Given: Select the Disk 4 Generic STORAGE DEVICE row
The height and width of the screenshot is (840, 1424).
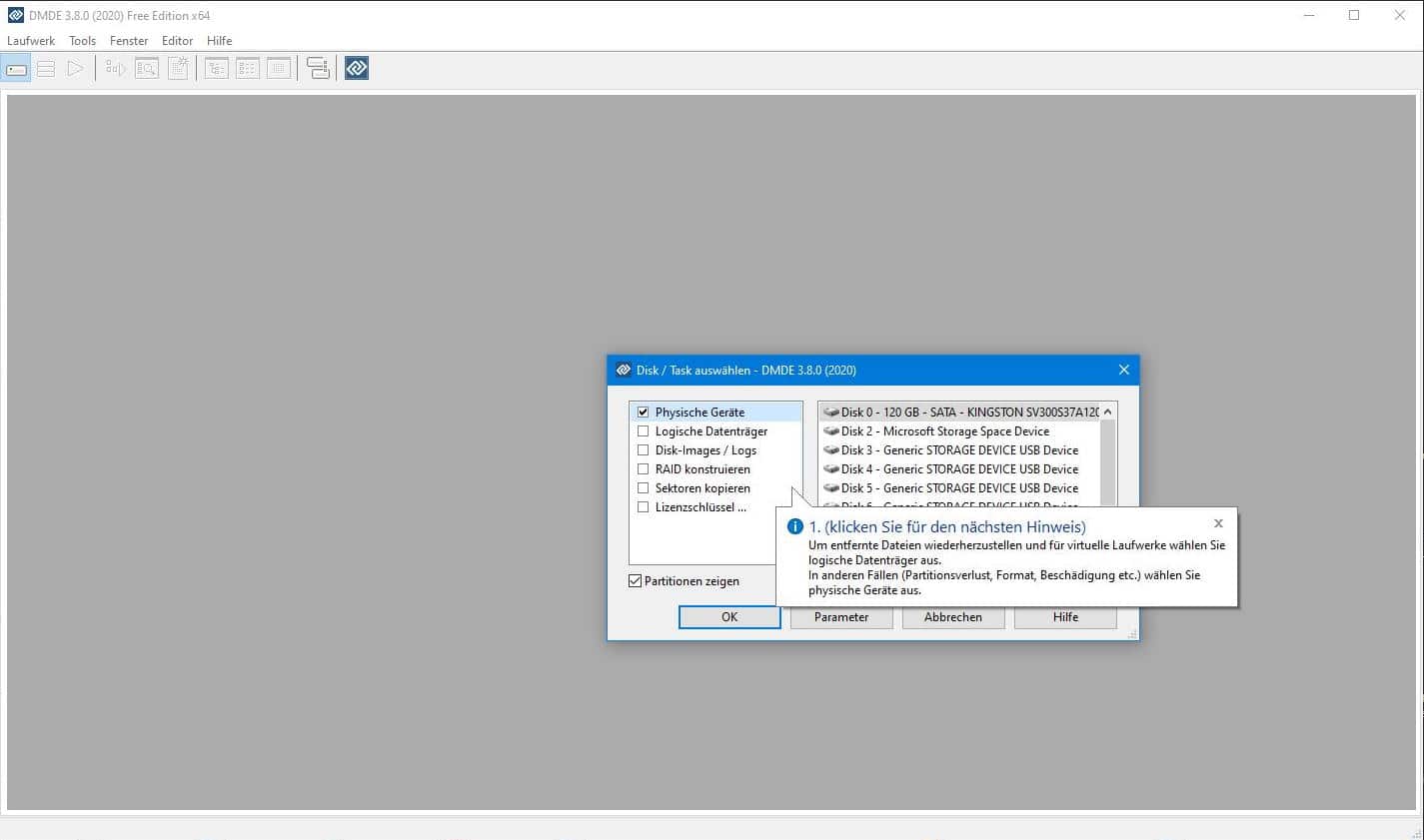Looking at the screenshot, I should coord(959,468).
